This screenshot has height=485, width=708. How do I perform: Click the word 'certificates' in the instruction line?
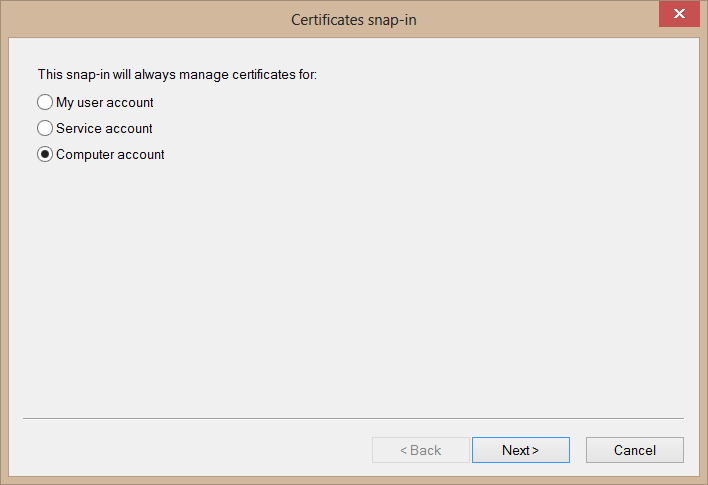pos(262,74)
